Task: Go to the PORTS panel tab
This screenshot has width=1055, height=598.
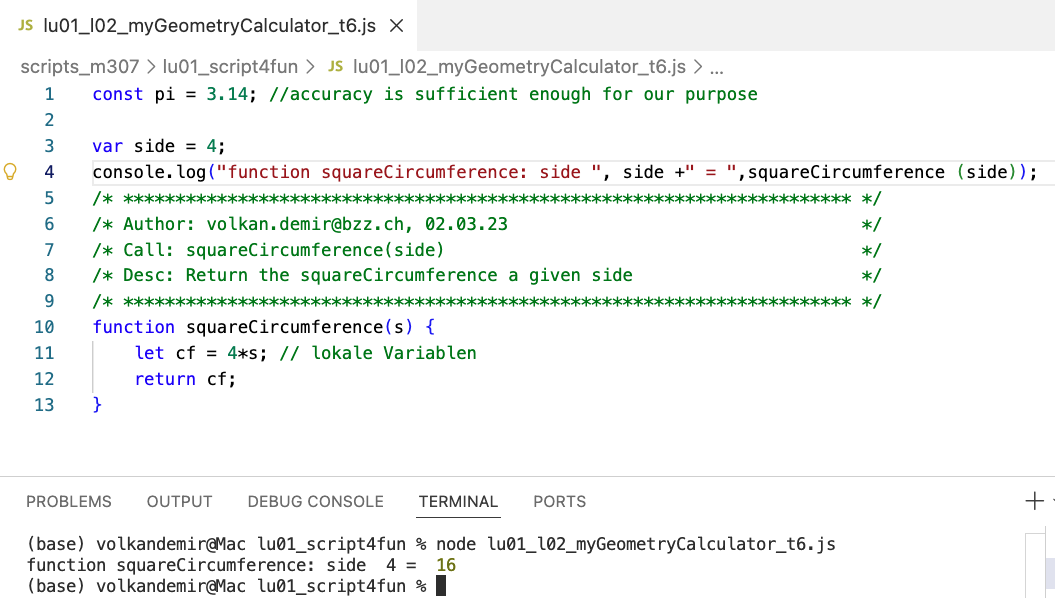Action: [x=559, y=501]
